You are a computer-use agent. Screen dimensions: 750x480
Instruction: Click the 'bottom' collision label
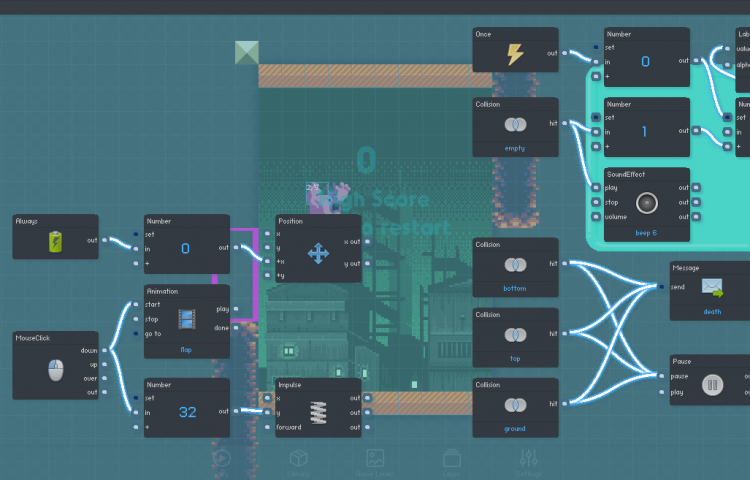pyautogui.click(x=515, y=288)
